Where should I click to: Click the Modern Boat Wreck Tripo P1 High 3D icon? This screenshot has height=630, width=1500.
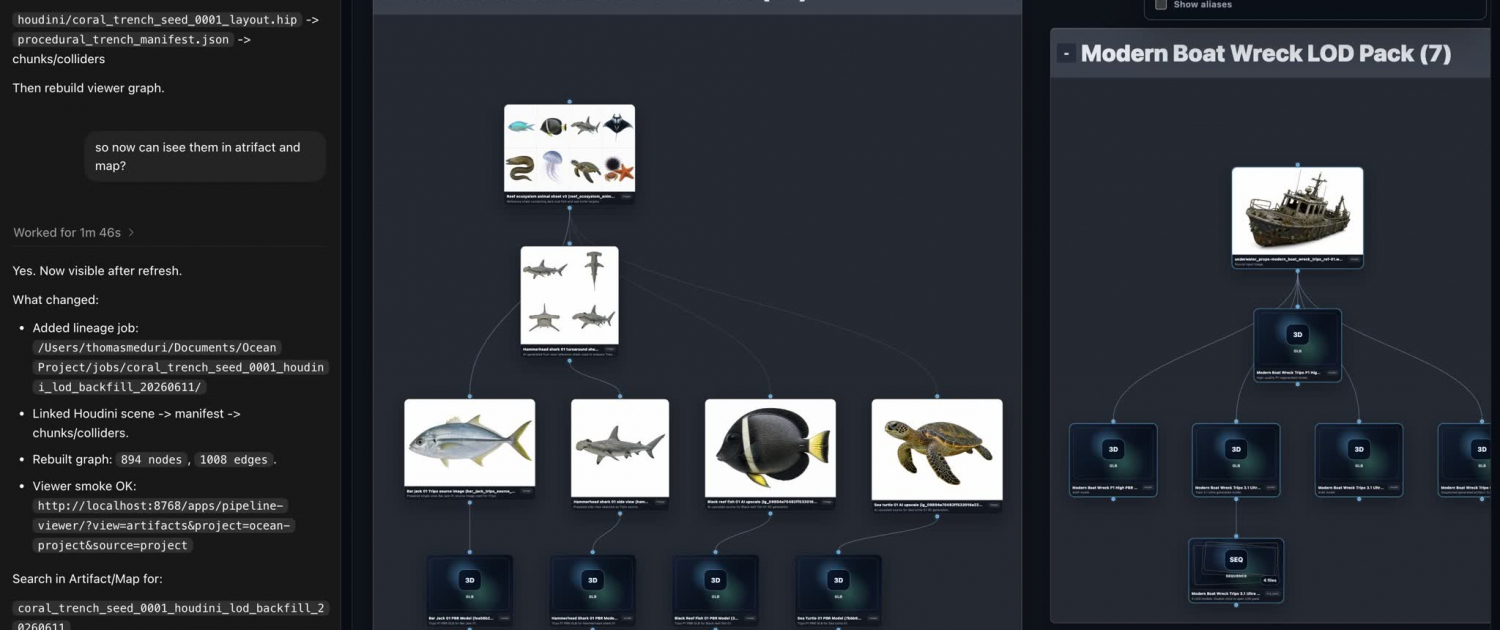point(1297,335)
